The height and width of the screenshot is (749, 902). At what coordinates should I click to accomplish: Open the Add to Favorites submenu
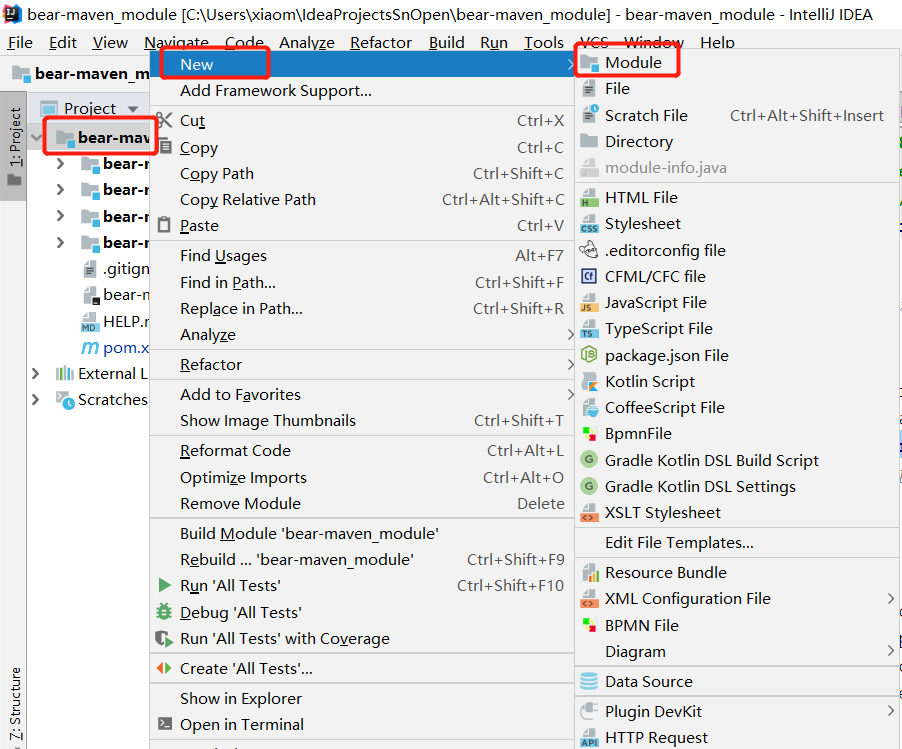point(362,394)
